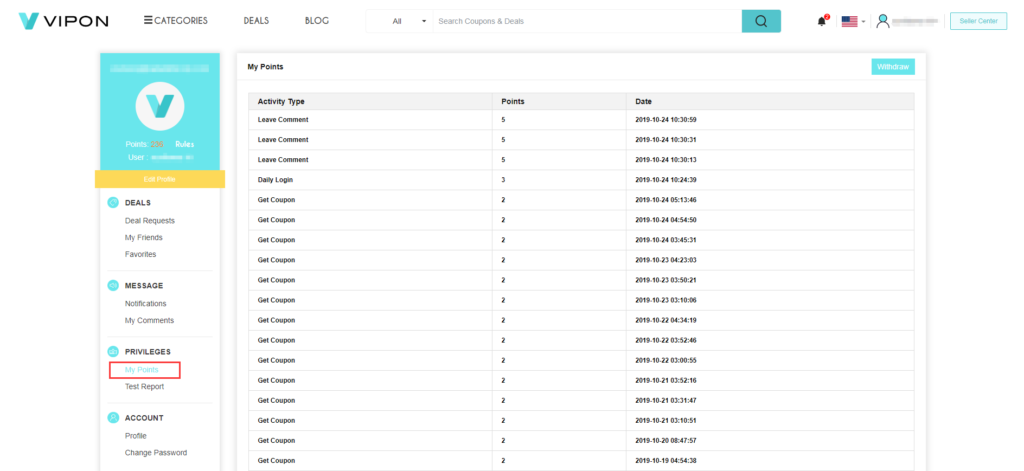Click the DEALS section icon in sidebar
This screenshot has height=471, width=1024.
click(x=113, y=203)
